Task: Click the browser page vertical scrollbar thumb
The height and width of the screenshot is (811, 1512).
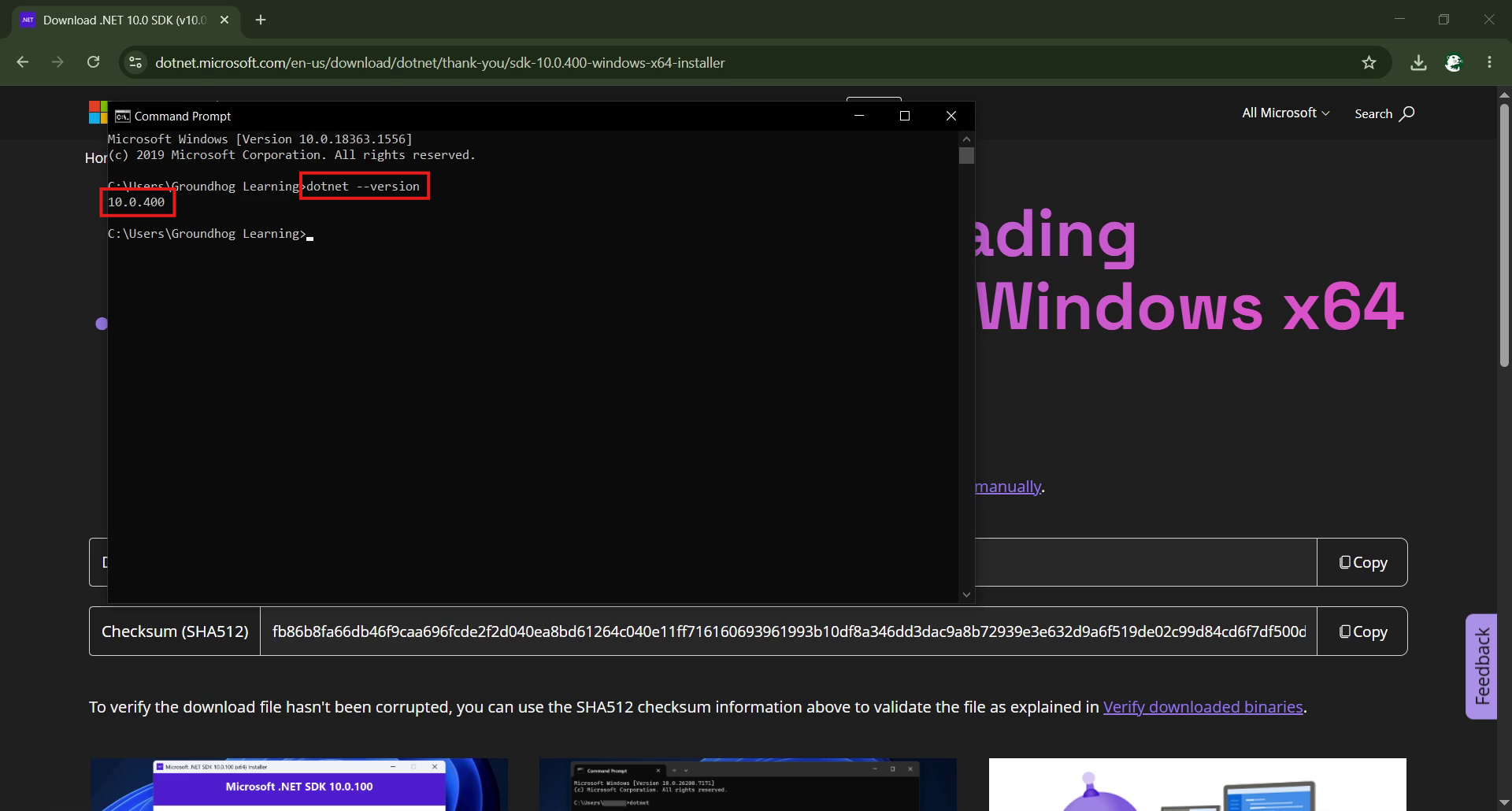Action: point(1504,235)
